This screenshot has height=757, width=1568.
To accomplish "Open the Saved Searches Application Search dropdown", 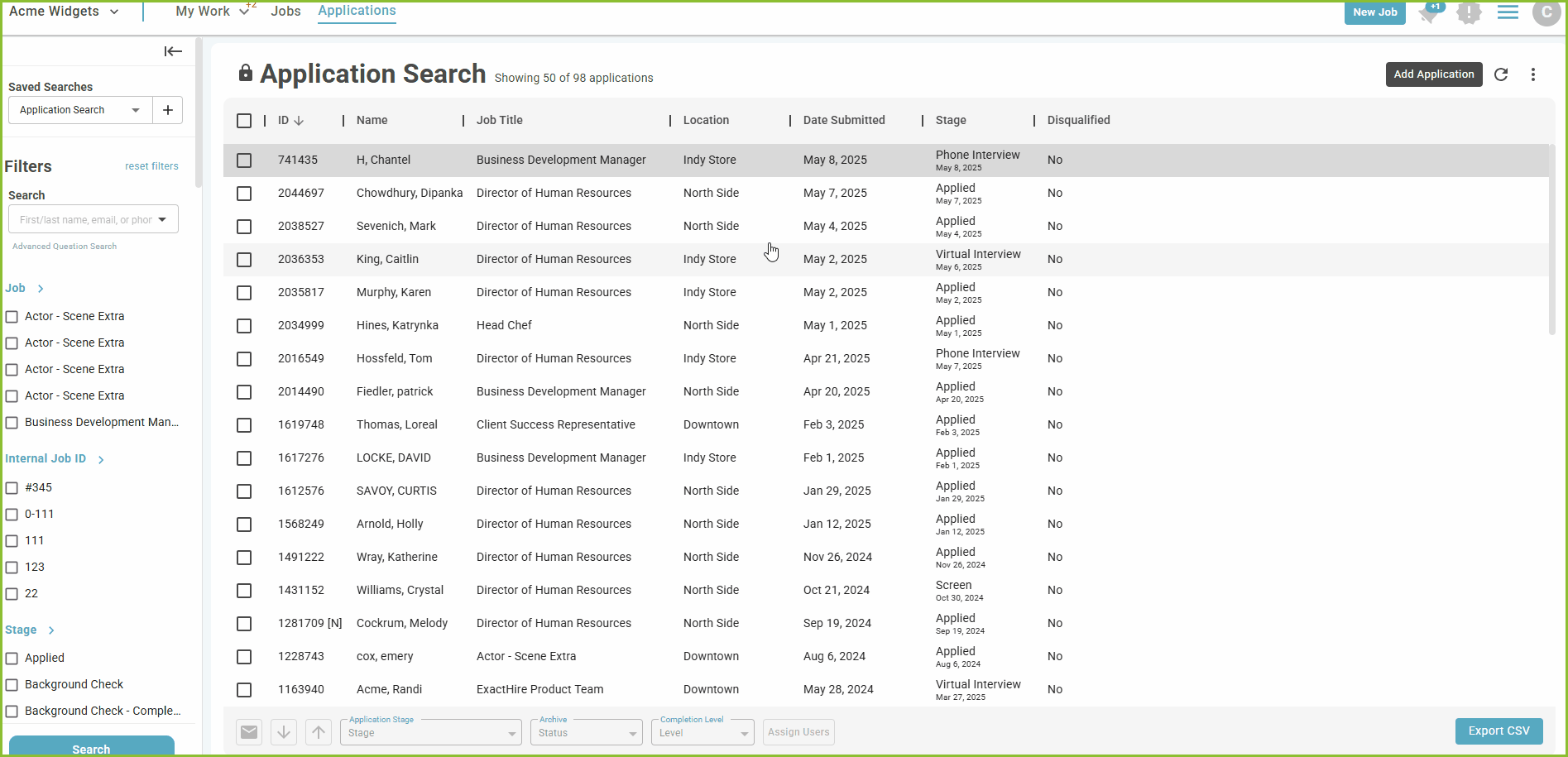I will click(x=80, y=110).
